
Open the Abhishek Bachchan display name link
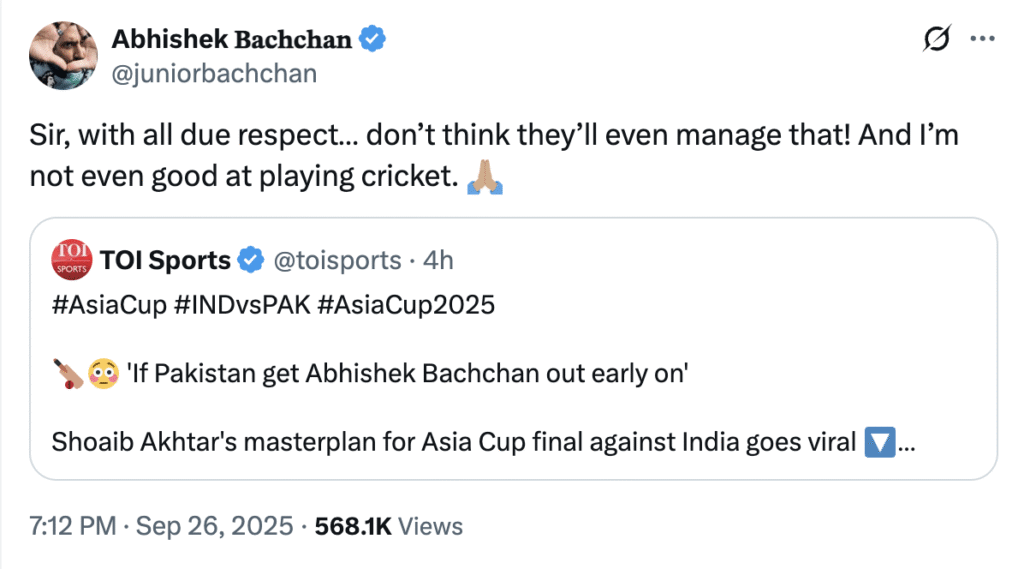click(x=231, y=40)
